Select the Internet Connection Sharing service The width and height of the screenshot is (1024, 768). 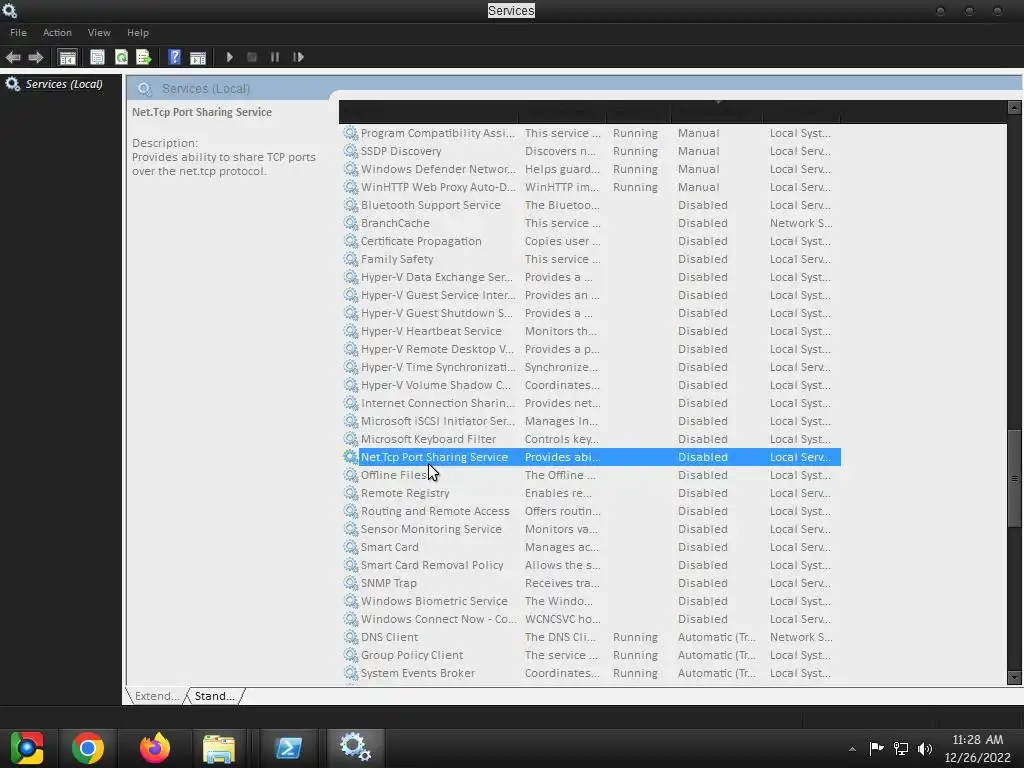pos(591,403)
